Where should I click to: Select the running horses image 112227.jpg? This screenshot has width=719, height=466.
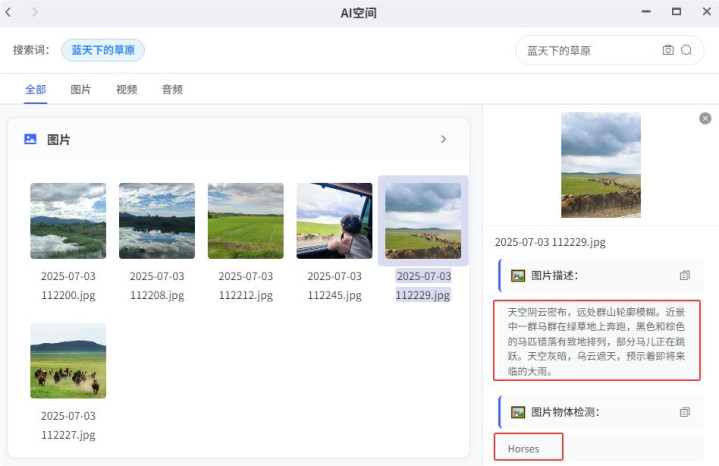click(x=68, y=360)
